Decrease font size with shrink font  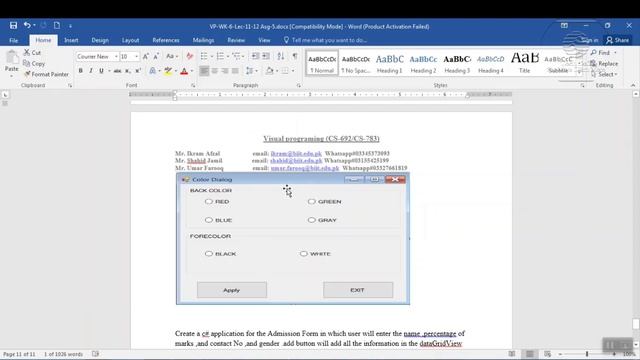pos(156,56)
